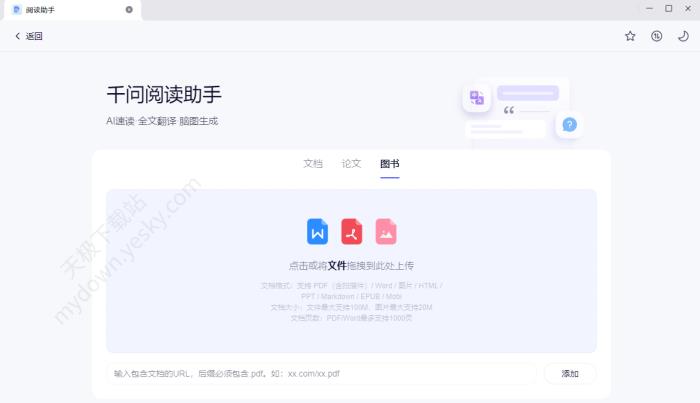Select the 图书 tab
The height and width of the screenshot is (403, 700).
coord(389,163)
